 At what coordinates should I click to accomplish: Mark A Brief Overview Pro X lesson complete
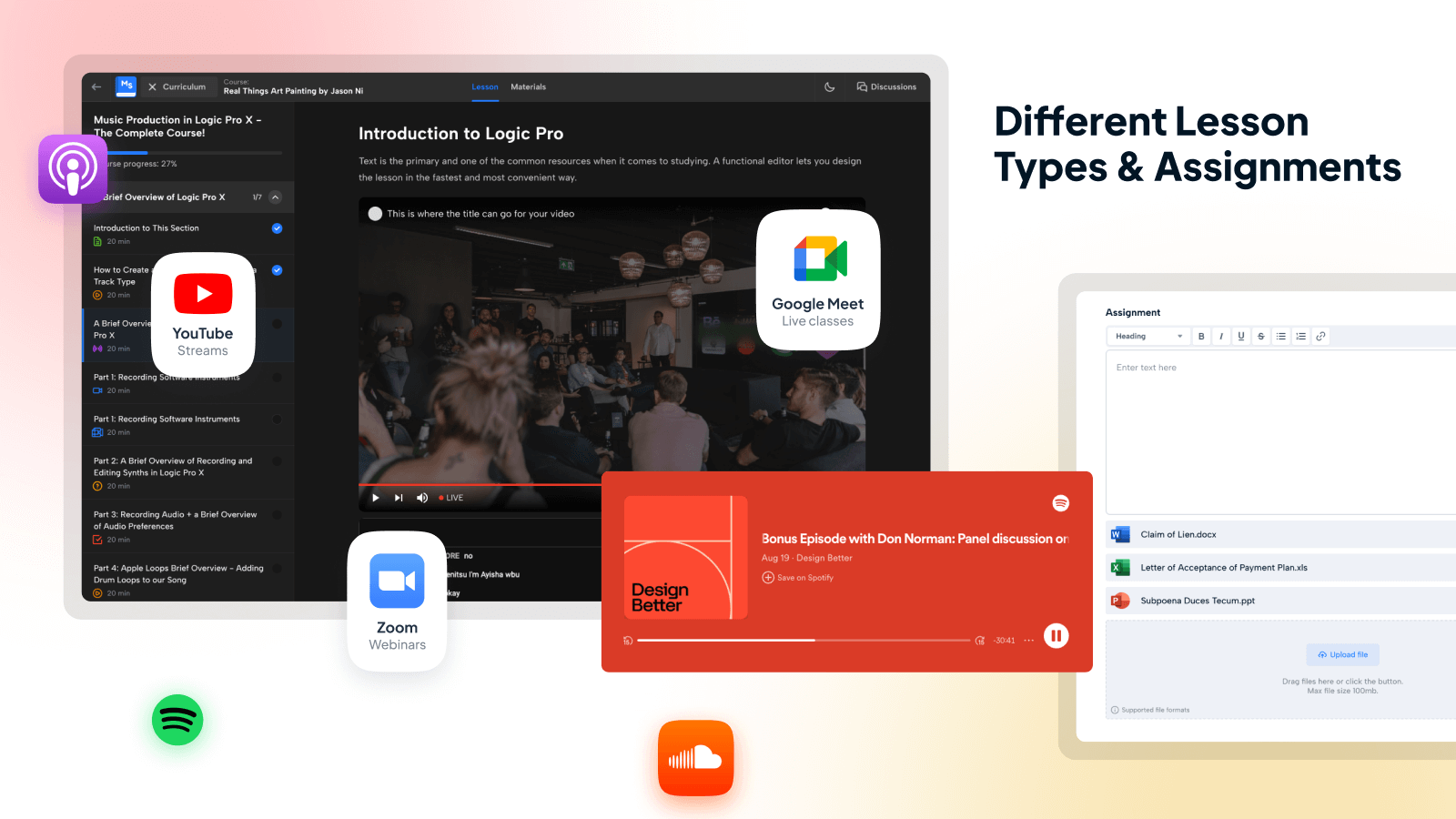(x=277, y=324)
